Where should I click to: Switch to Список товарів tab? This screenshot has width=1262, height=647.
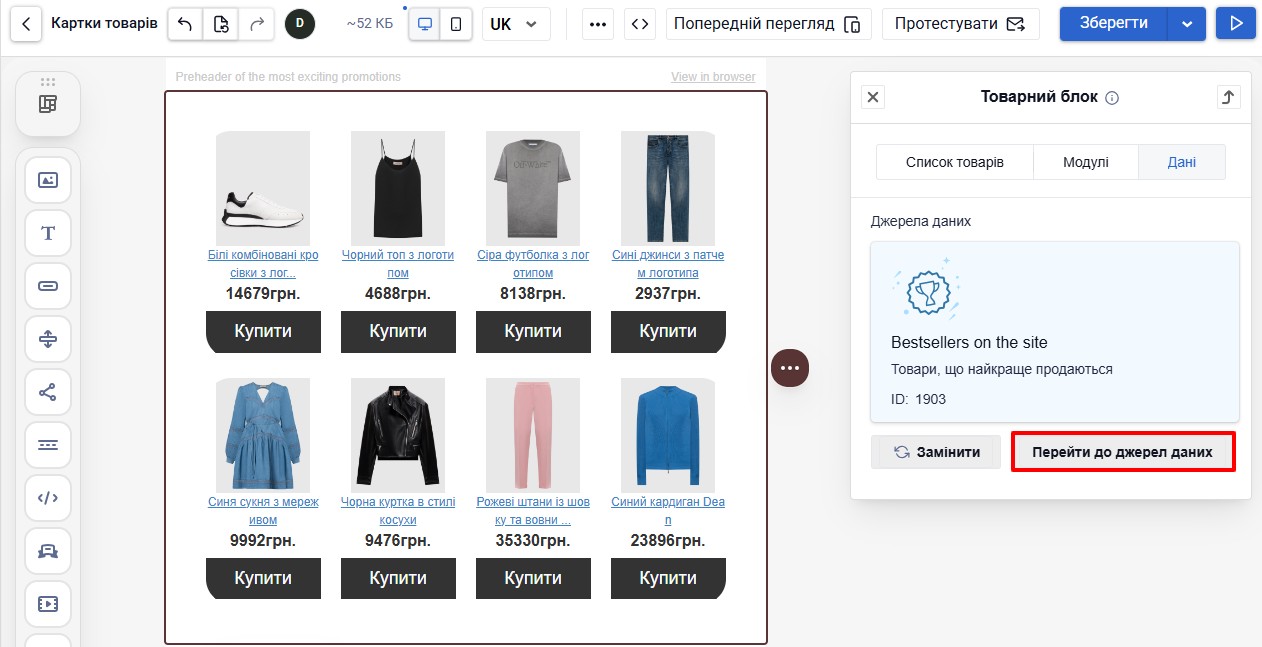pyautogui.click(x=955, y=162)
